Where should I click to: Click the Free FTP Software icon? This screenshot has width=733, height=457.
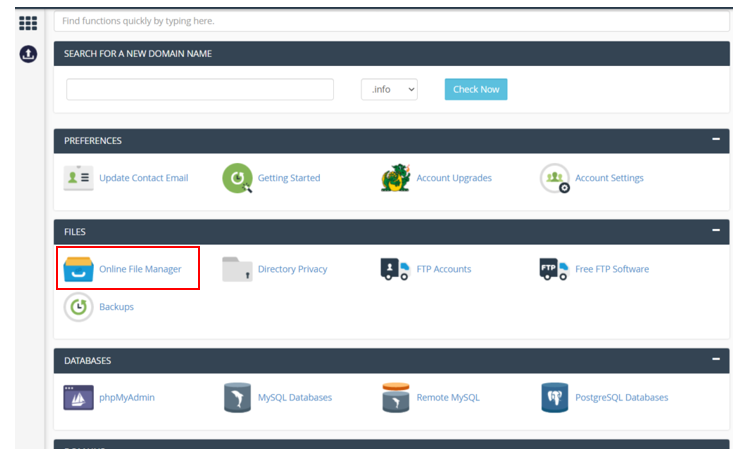point(554,269)
